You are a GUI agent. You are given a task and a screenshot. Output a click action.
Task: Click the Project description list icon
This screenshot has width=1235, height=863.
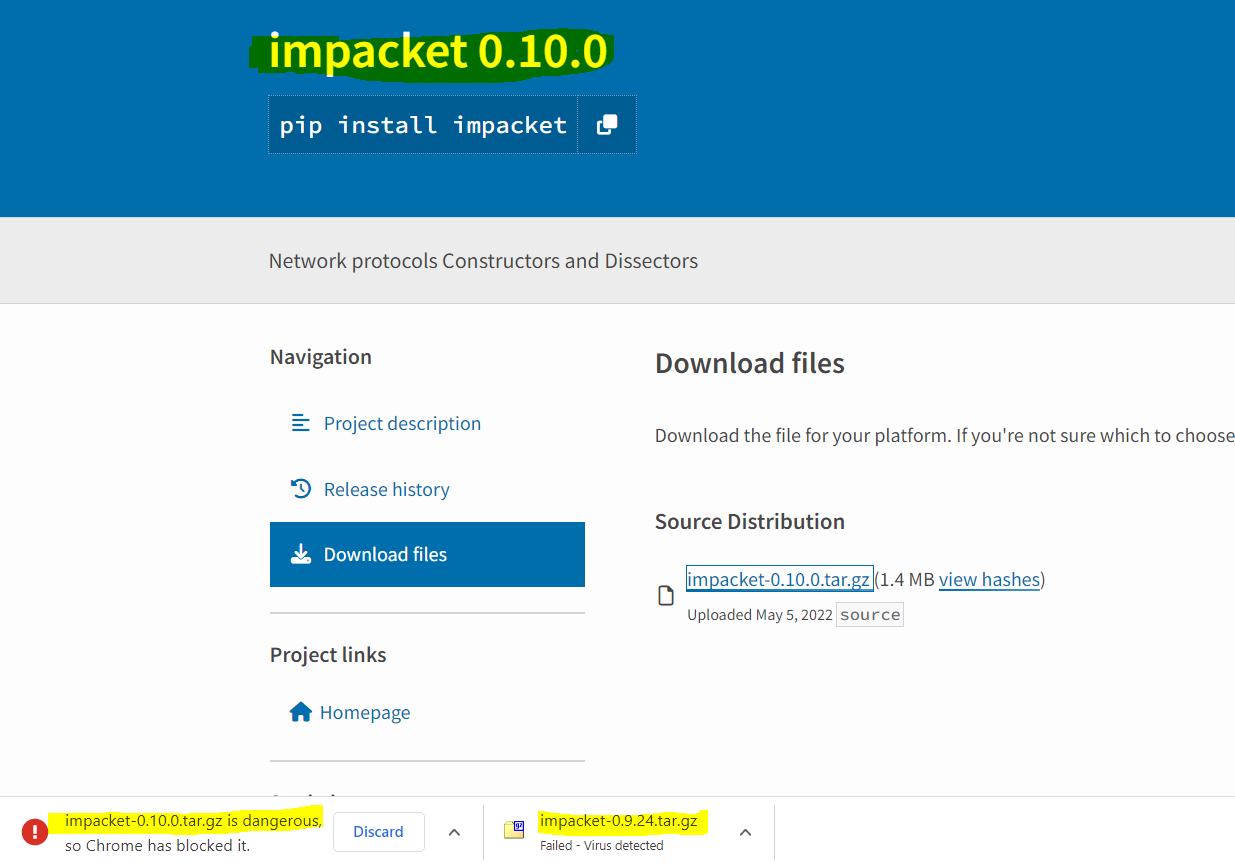point(300,423)
